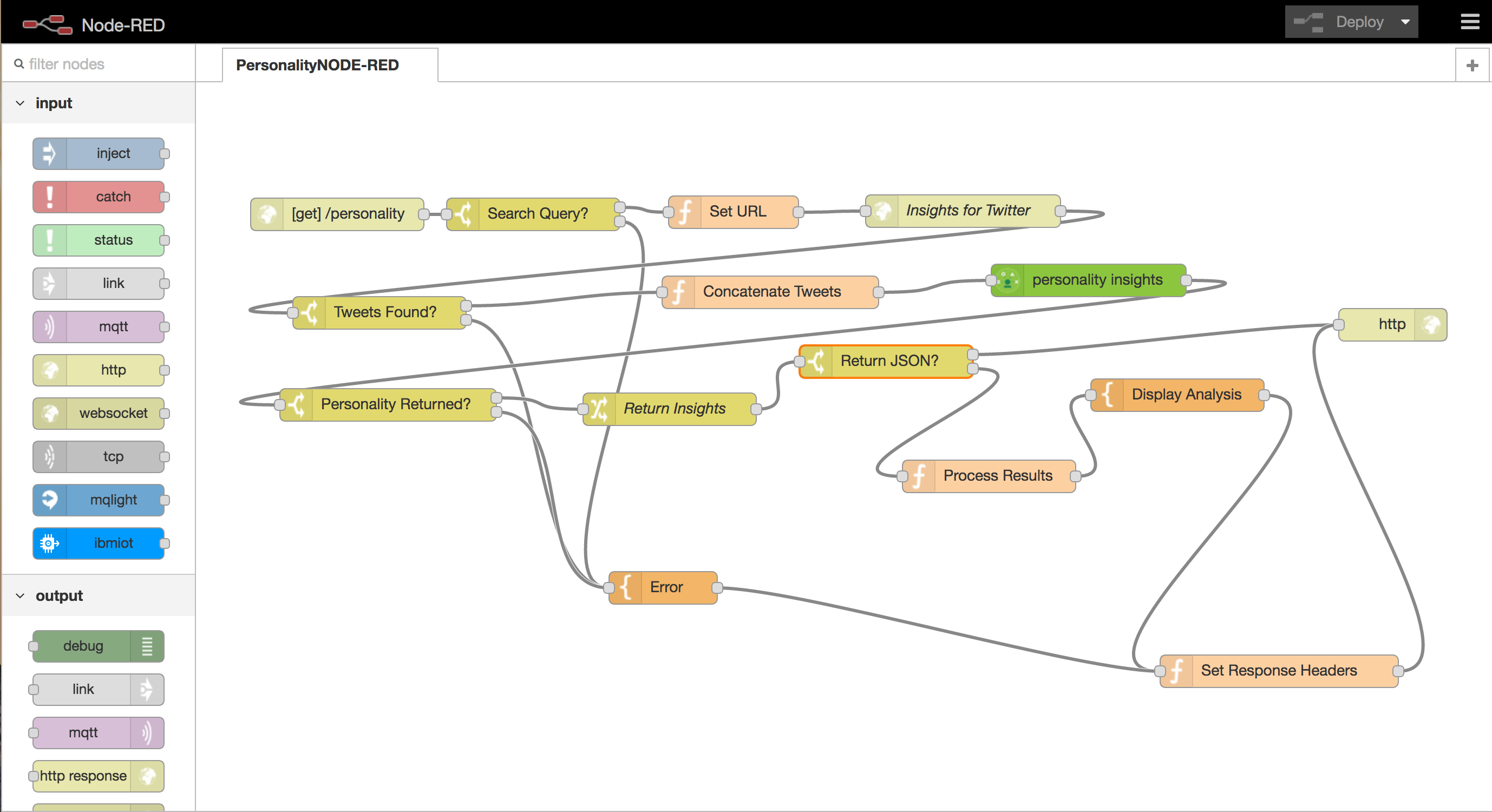Click the catch node exclamation icon

click(x=50, y=197)
